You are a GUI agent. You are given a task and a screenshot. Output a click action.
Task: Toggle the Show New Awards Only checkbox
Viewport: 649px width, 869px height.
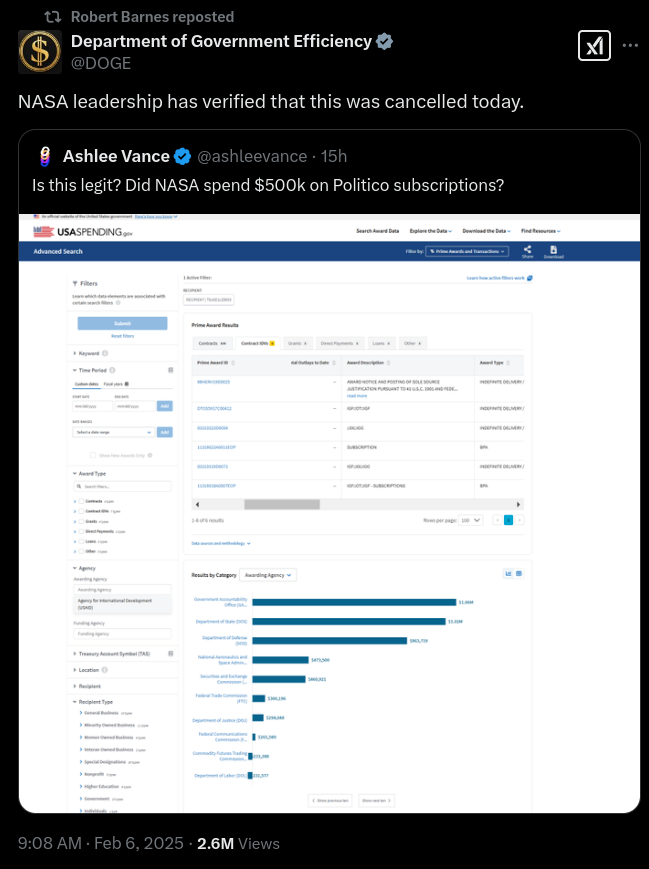click(93, 455)
